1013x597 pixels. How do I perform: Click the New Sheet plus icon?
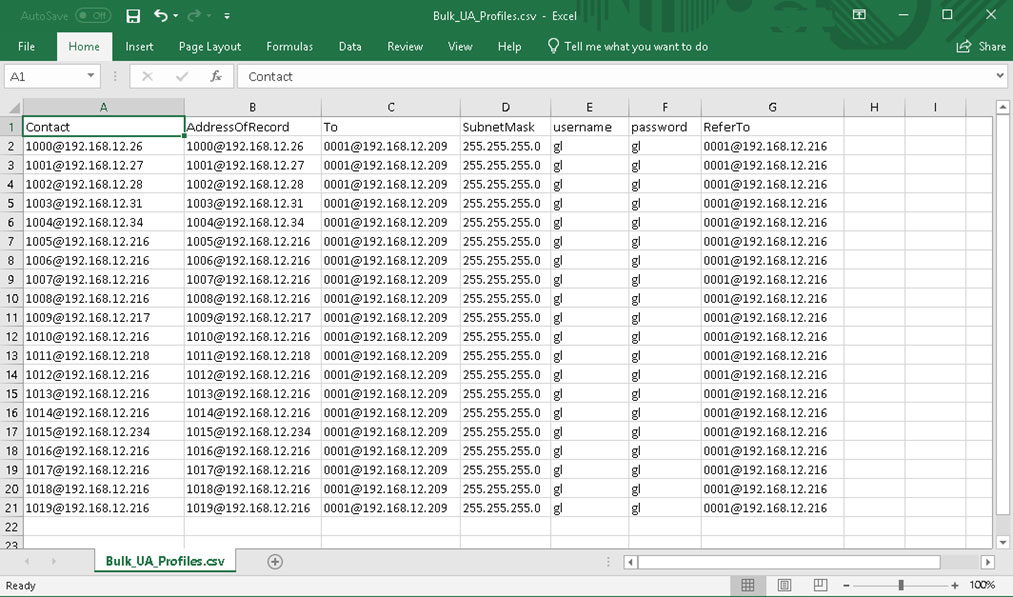click(x=275, y=561)
